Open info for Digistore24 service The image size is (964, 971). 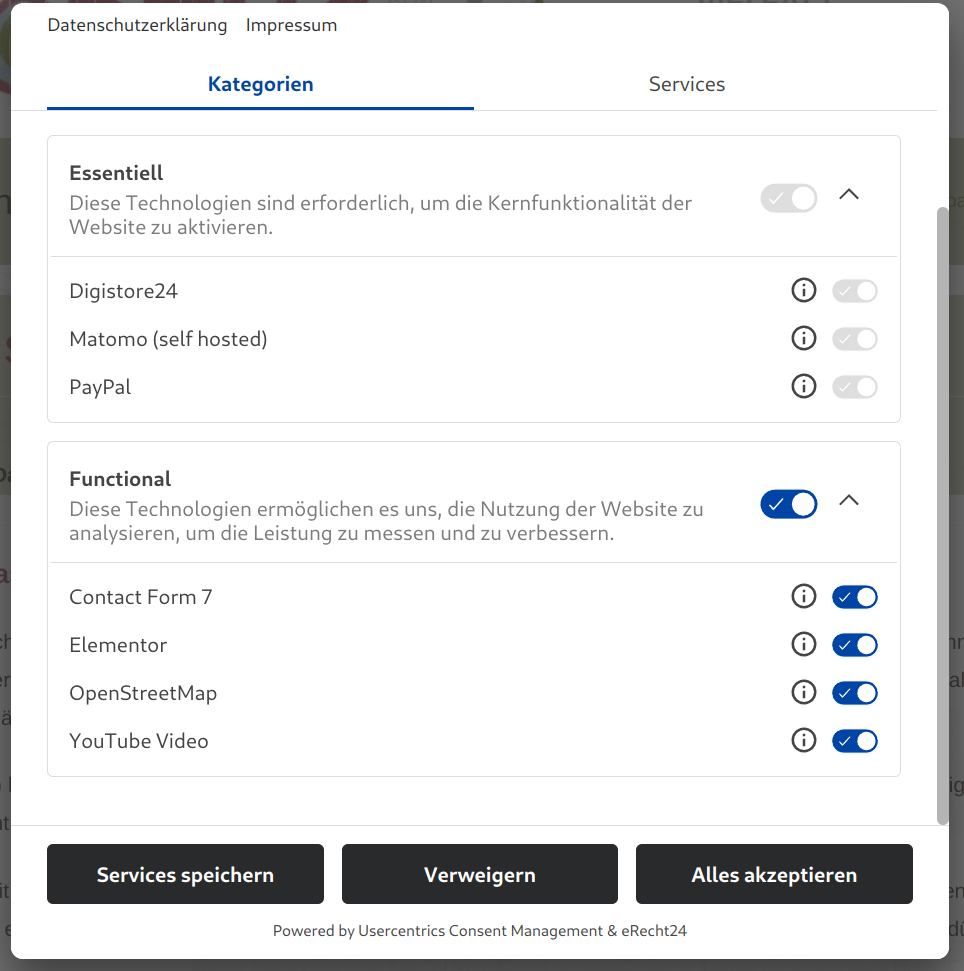[803, 291]
